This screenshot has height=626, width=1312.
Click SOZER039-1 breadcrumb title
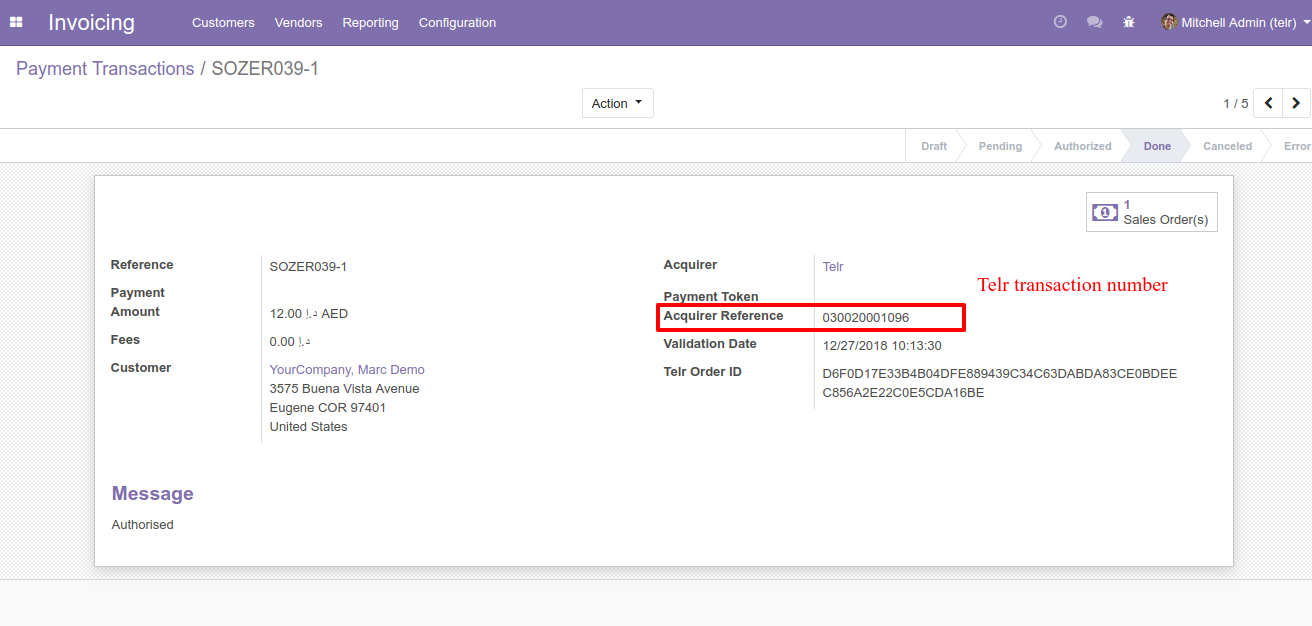(x=265, y=69)
